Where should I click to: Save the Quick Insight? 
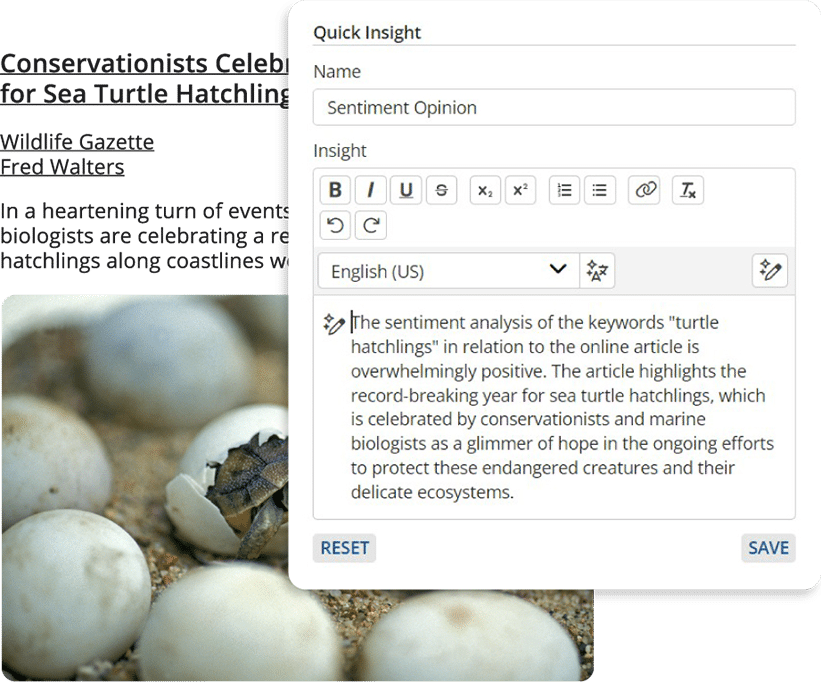tap(768, 548)
